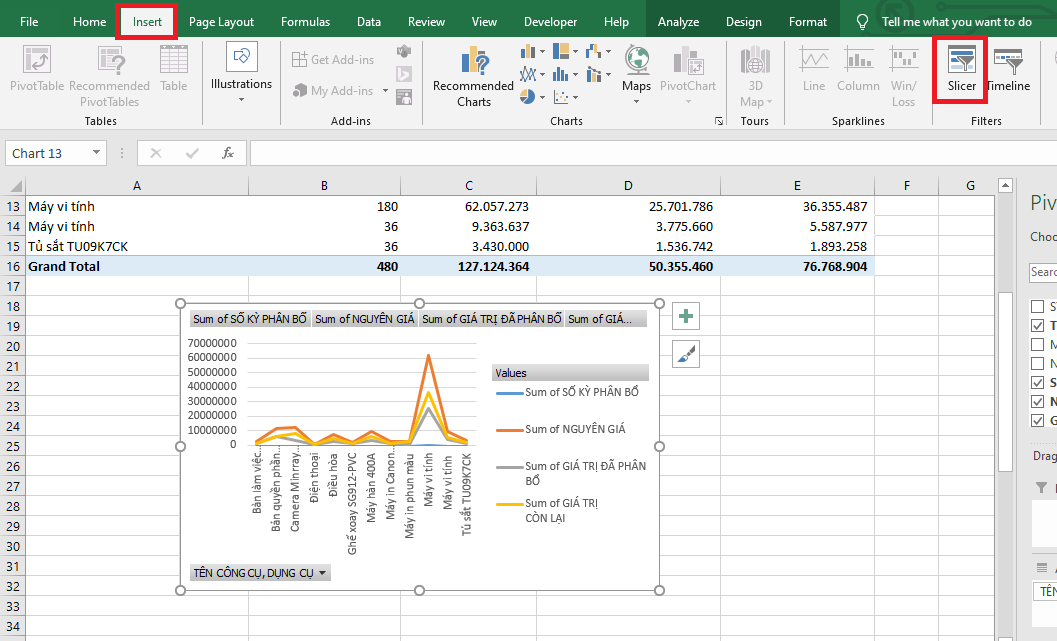Click the Chart Elements plus button
The image size is (1057, 641).
(686, 317)
